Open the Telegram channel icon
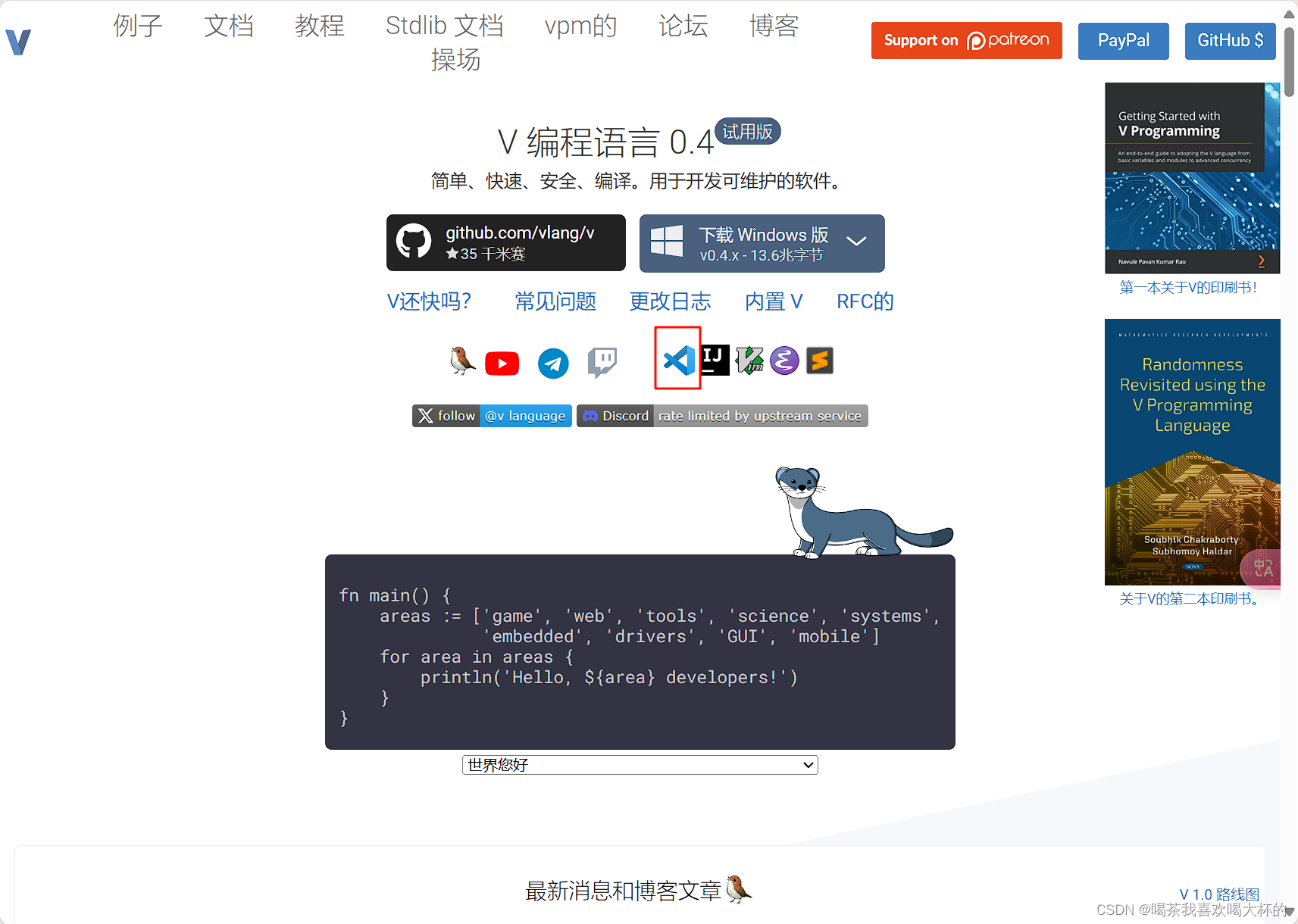Viewport: 1298px width, 924px height. 552,363
